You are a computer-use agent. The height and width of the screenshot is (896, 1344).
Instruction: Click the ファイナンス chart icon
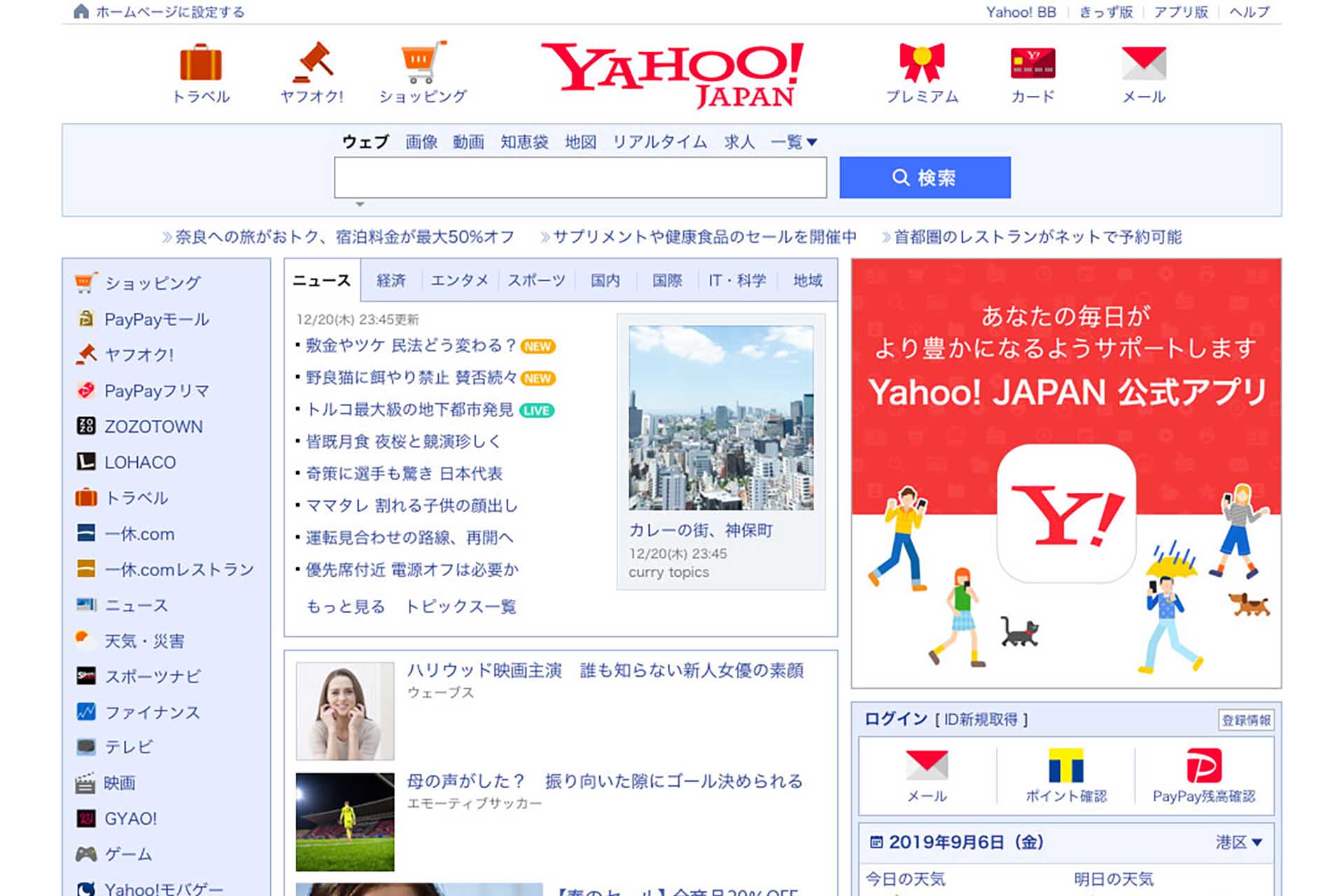(86, 711)
